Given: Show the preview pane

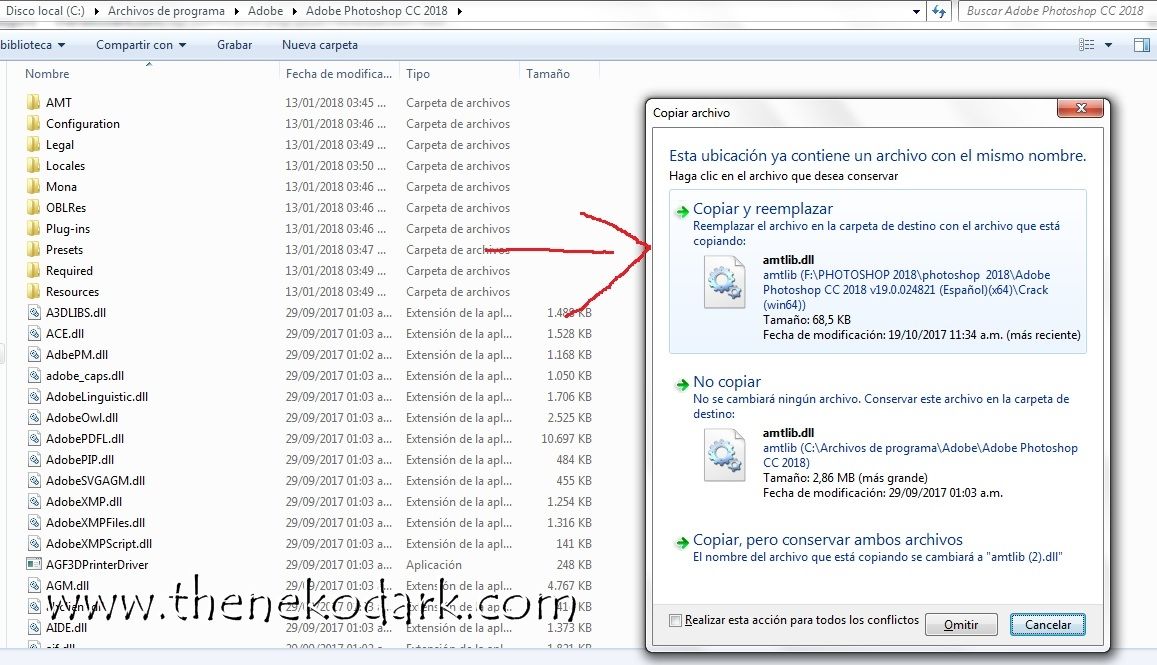Looking at the screenshot, I should (1141, 45).
